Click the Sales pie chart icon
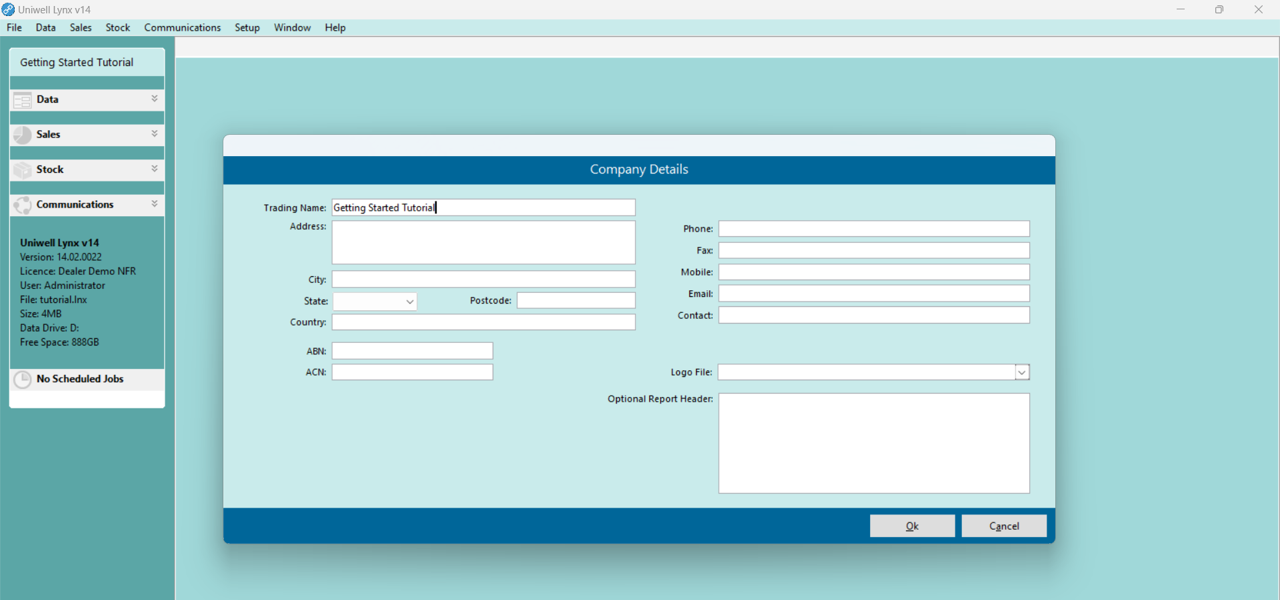Viewport: 1280px width, 600px height. click(22, 135)
